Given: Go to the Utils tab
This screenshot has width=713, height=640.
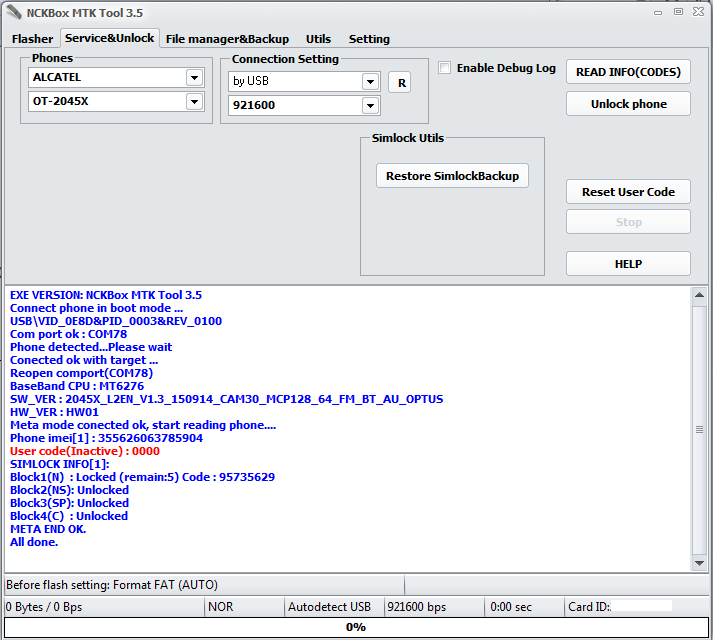Looking at the screenshot, I should [318, 39].
